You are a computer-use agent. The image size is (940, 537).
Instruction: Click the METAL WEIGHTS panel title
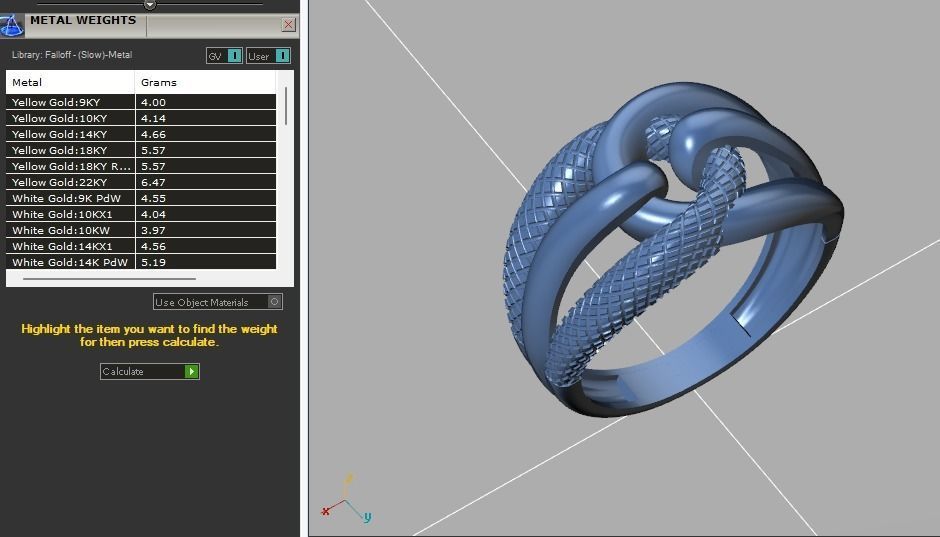click(x=83, y=20)
